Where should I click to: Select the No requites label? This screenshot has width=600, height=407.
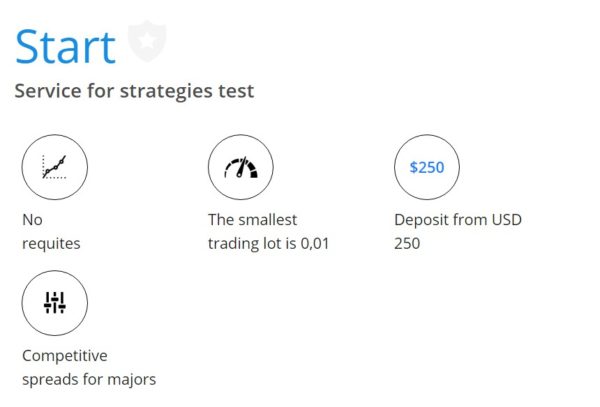pos(51,232)
